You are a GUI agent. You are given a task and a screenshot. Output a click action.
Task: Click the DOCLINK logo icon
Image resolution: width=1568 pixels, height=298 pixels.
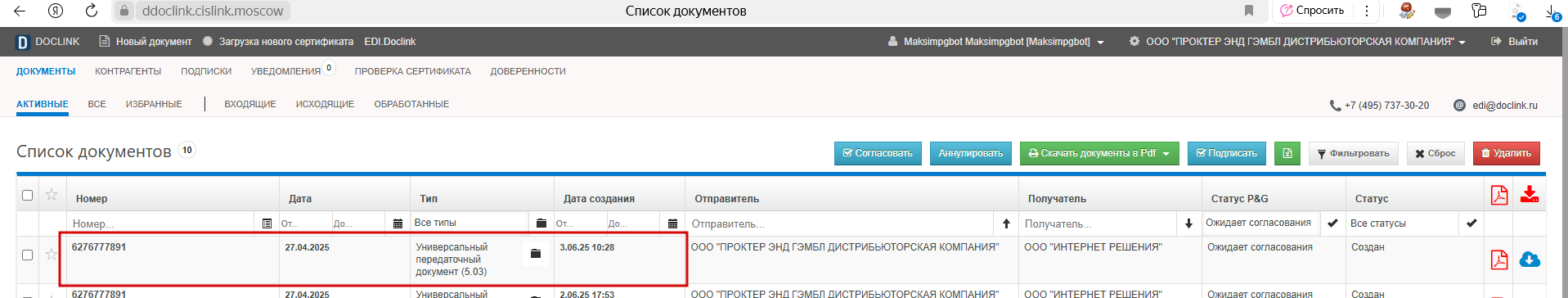pyautogui.click(x=23, y=42)
